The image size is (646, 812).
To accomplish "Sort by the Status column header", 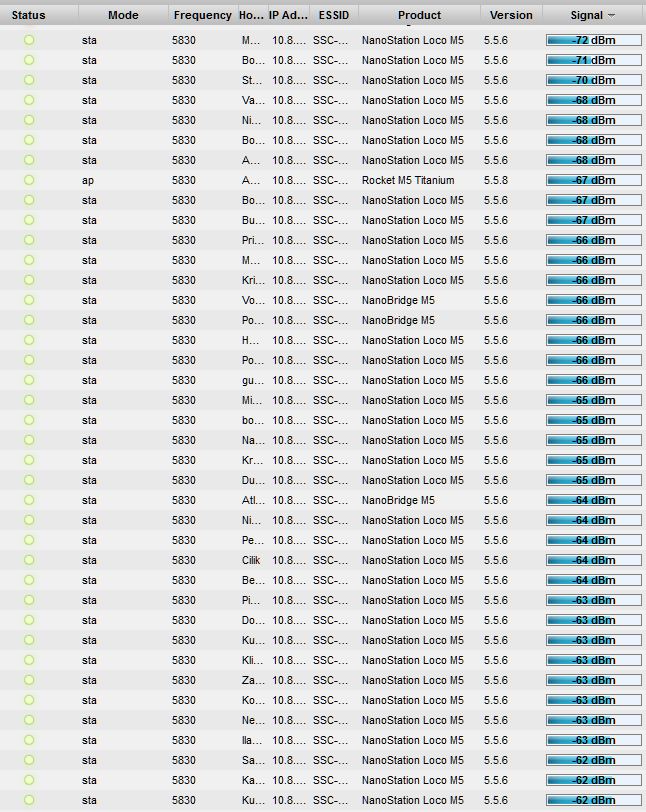I will [28, 16].
